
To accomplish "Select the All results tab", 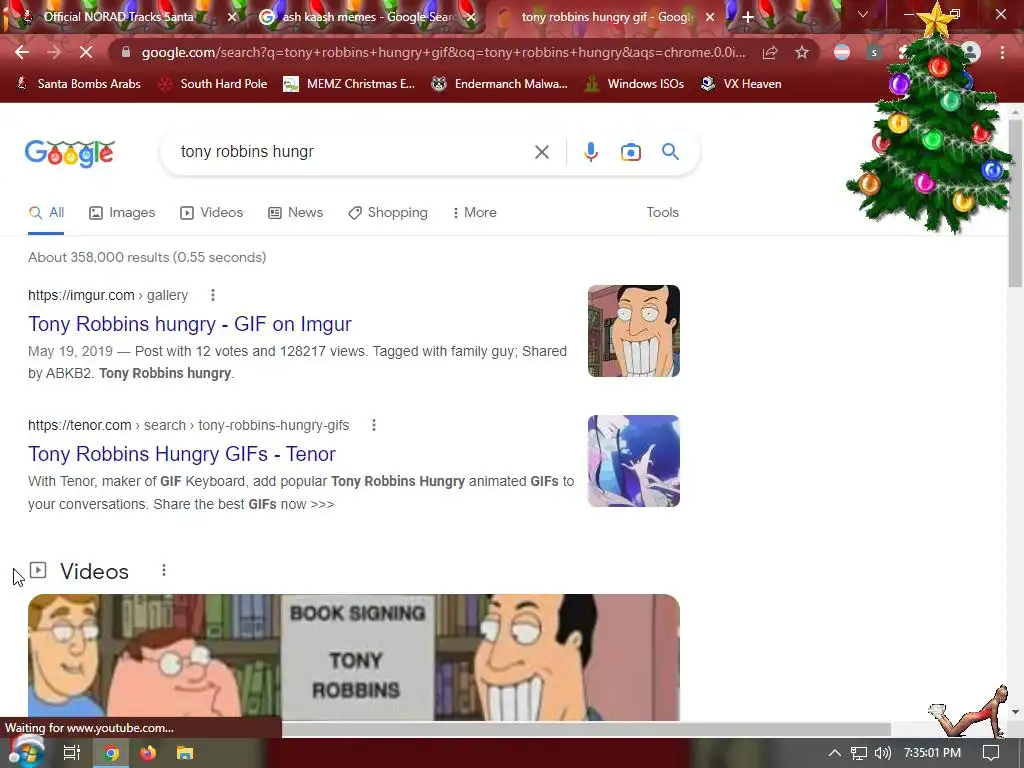I will (46, 212).
